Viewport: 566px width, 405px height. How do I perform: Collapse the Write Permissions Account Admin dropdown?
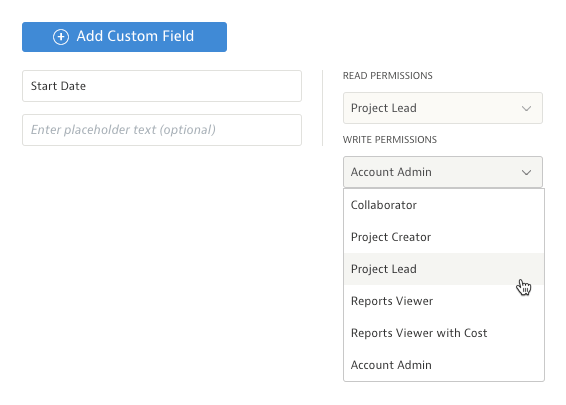pyautogui.click(x=443, y=172)
